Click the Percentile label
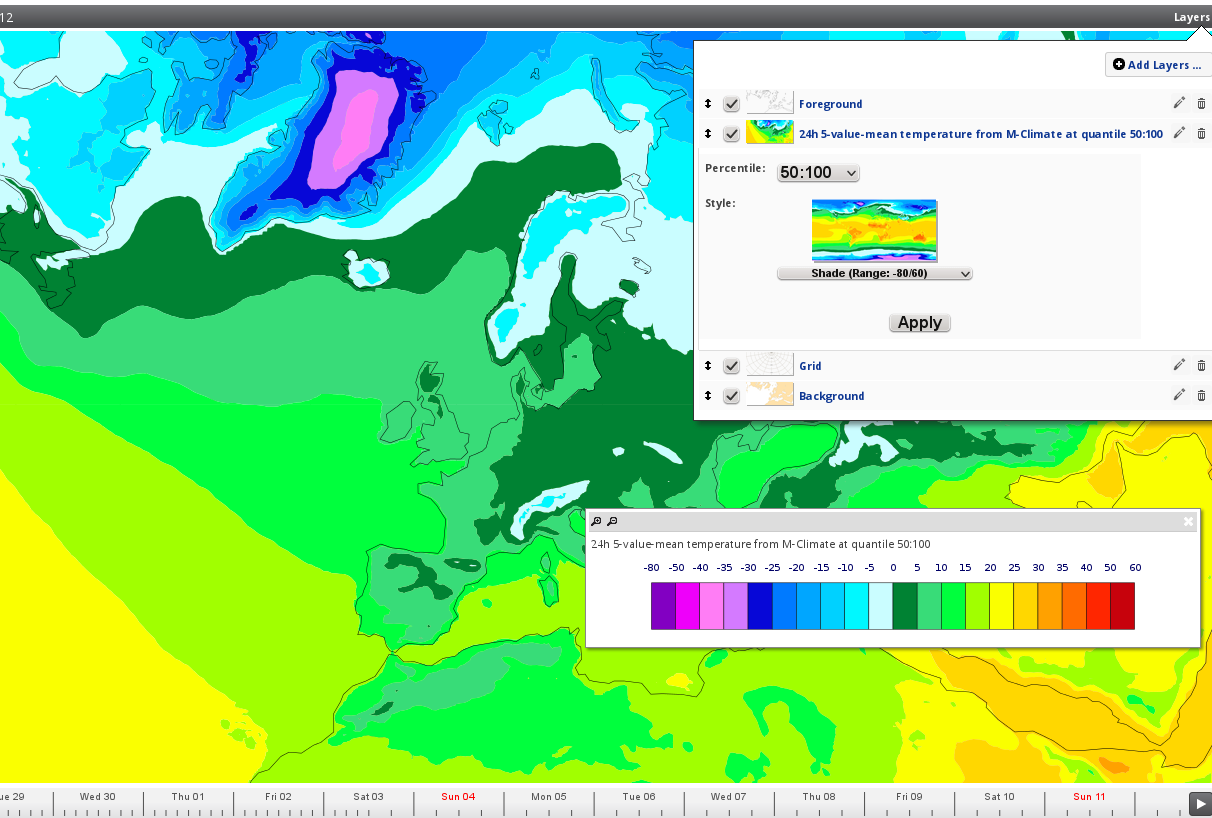1212x818 pixels. [x=735, y=168]
